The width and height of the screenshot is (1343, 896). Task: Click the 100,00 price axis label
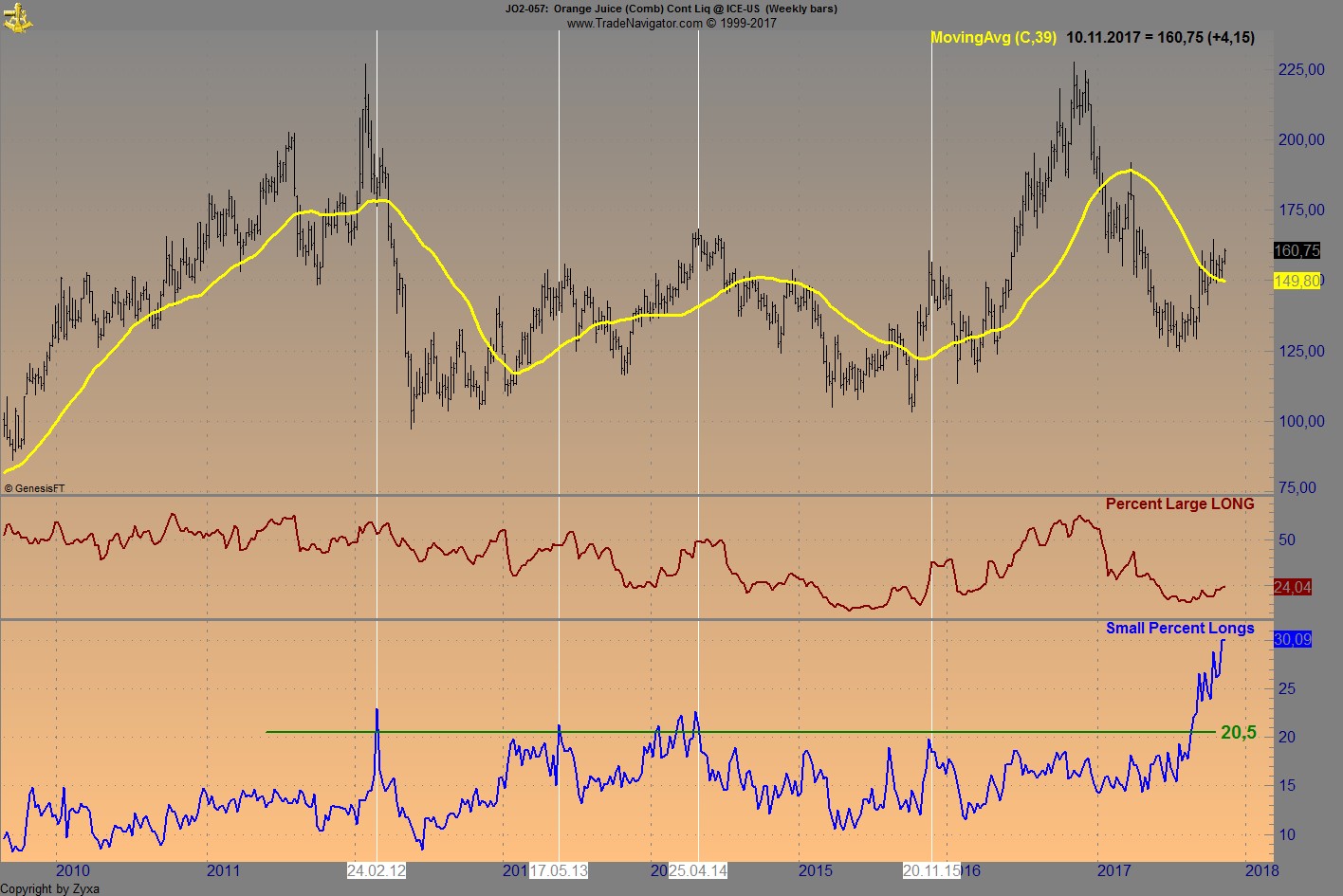1301,421
